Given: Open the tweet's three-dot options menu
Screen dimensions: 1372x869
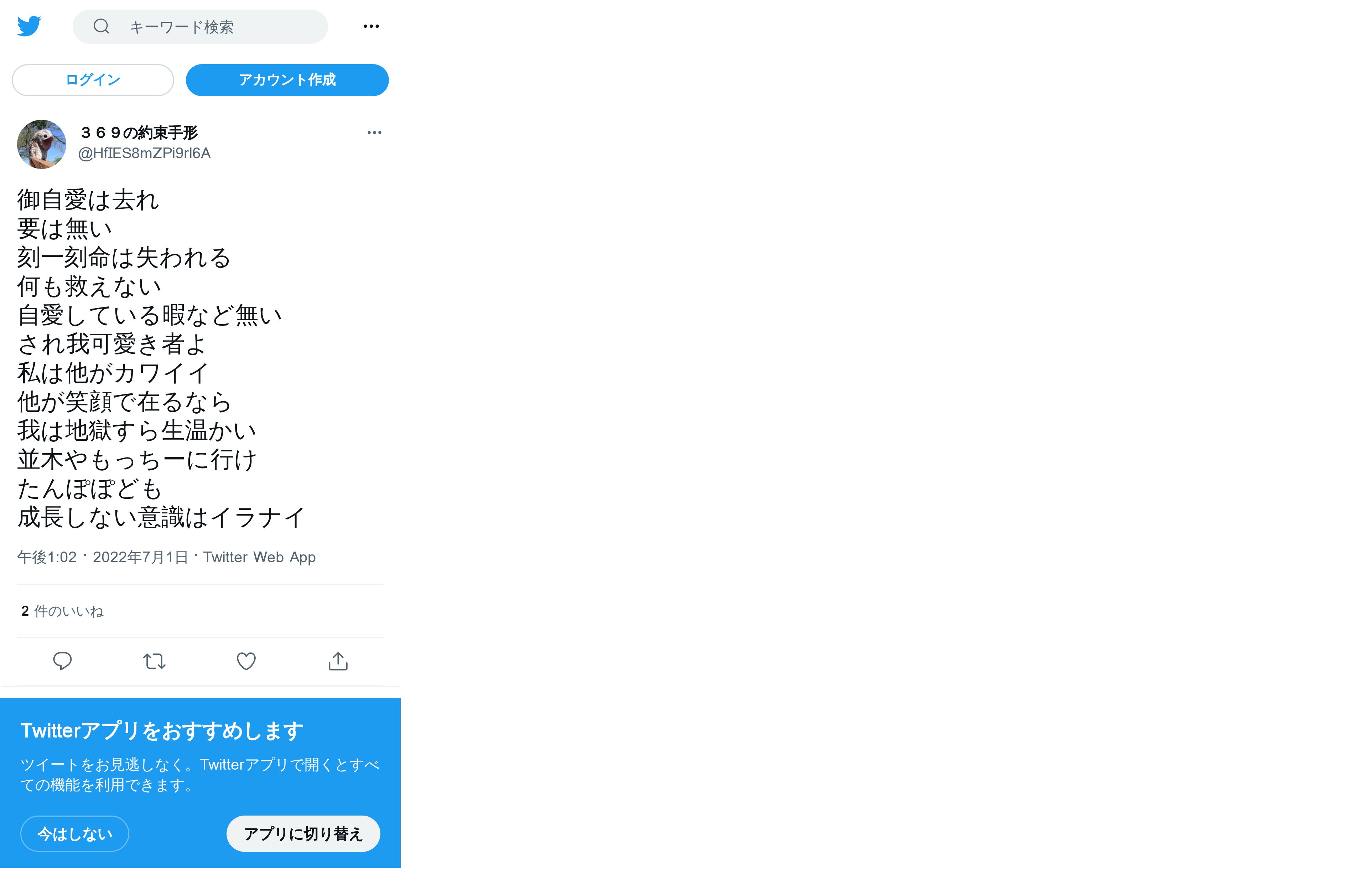Looking at the screenshot, I should coord(374,133).
